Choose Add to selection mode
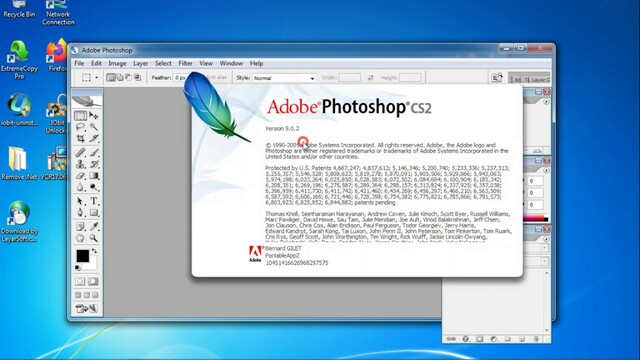640x360 pixels. [120, 78]
